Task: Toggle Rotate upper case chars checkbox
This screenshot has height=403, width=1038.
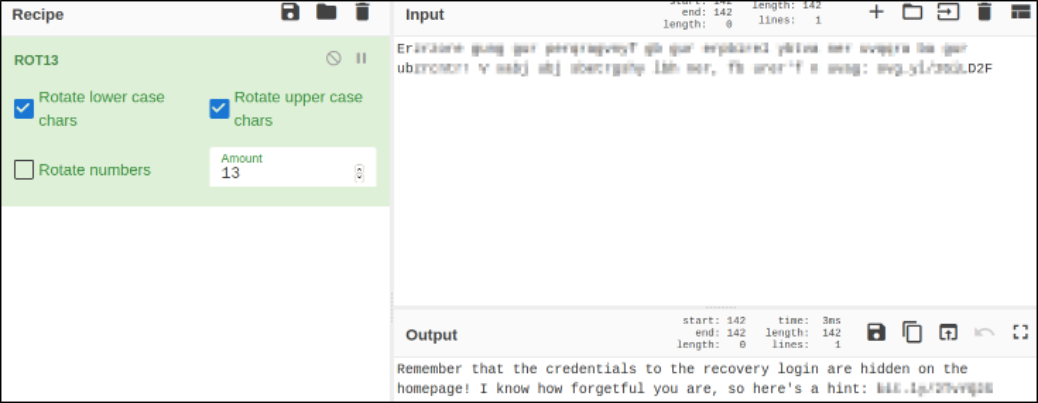Action: 219,109
